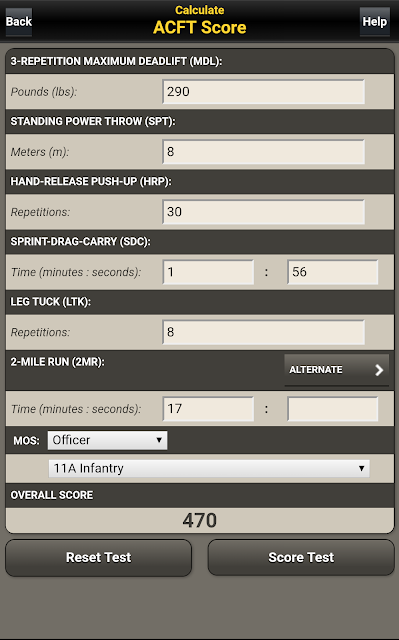Tap the Back button
Image resolution: width=399 pixels, height=640 pixels.
click(x=19, y=22)
